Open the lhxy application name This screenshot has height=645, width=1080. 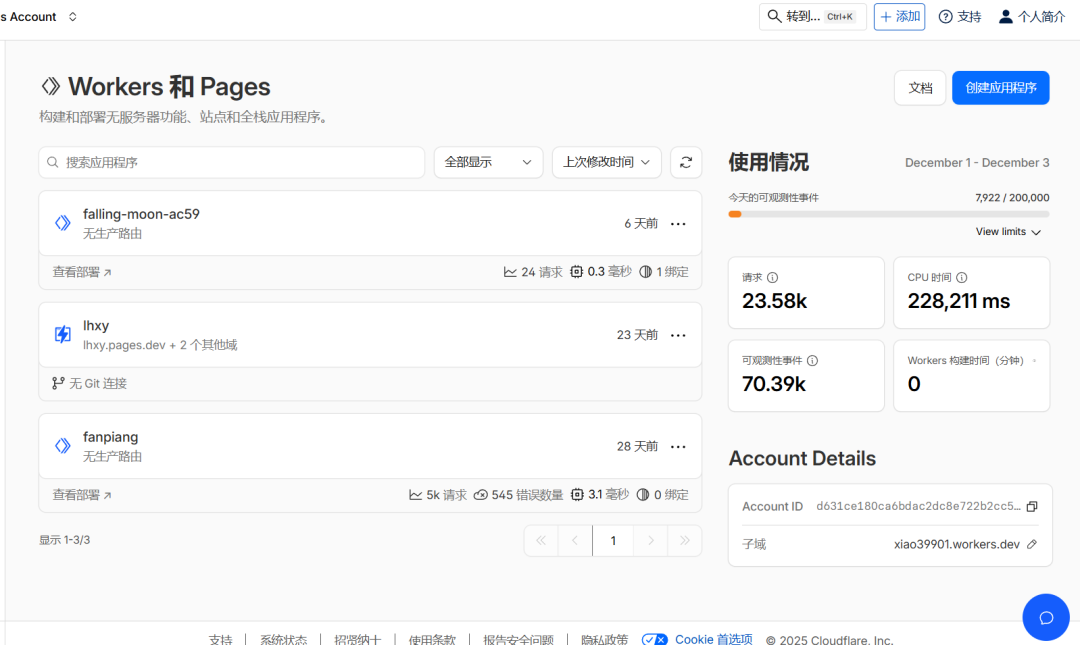[96, 325]
